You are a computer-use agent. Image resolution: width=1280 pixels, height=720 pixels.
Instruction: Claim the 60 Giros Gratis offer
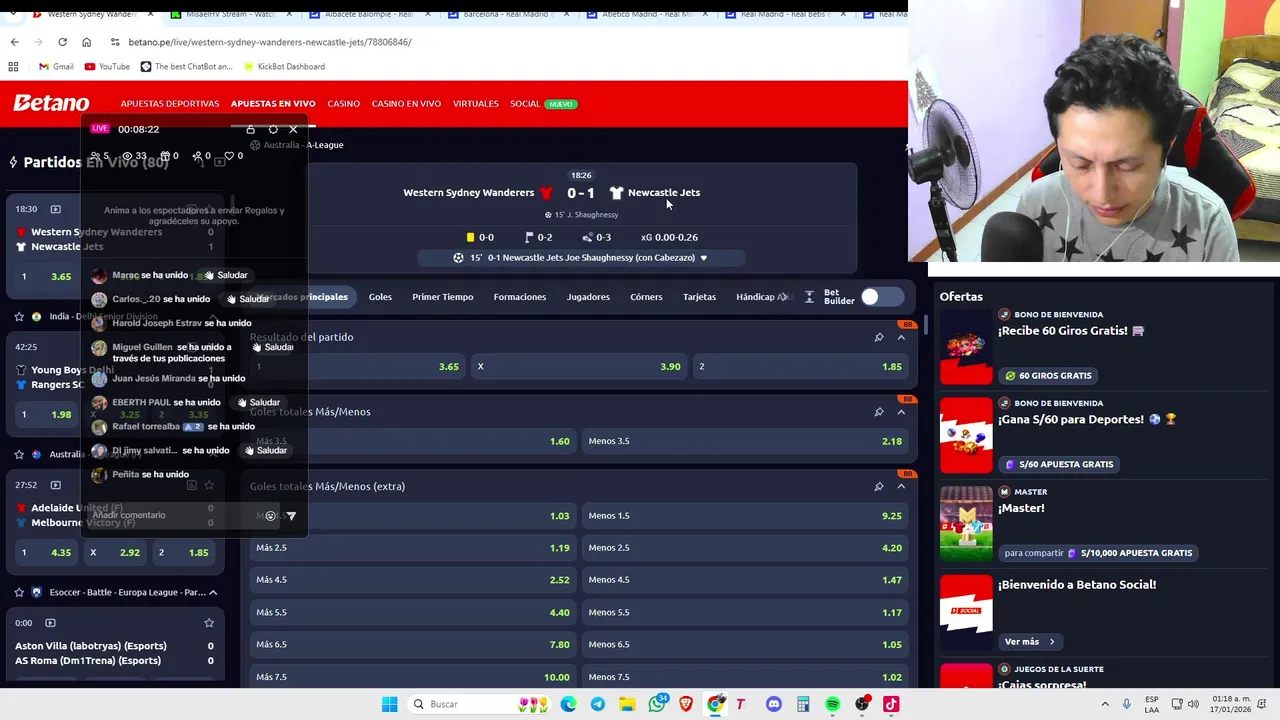tap(1048, 376)
